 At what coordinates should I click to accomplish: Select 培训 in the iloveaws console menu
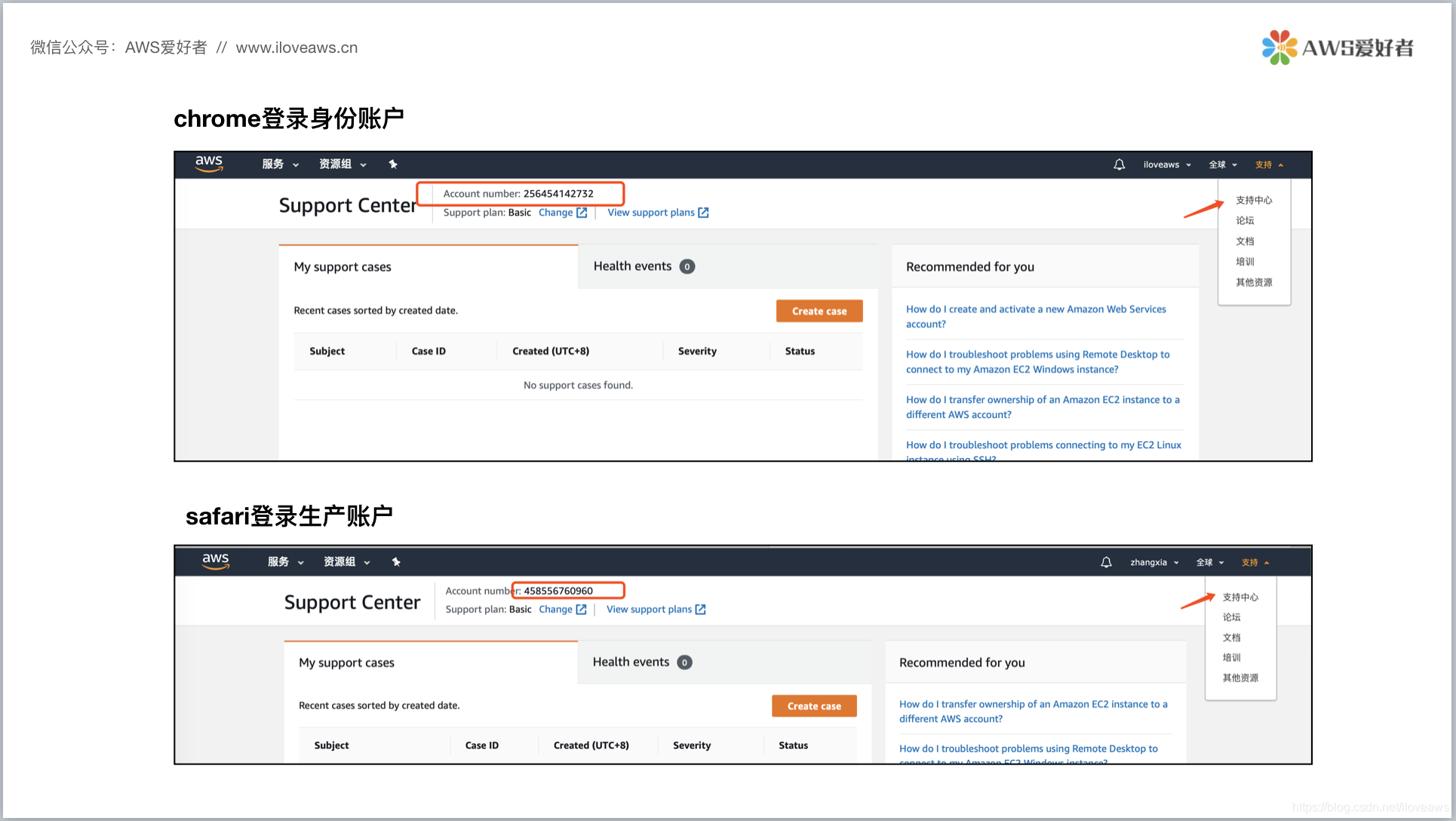coord(1245,262)
